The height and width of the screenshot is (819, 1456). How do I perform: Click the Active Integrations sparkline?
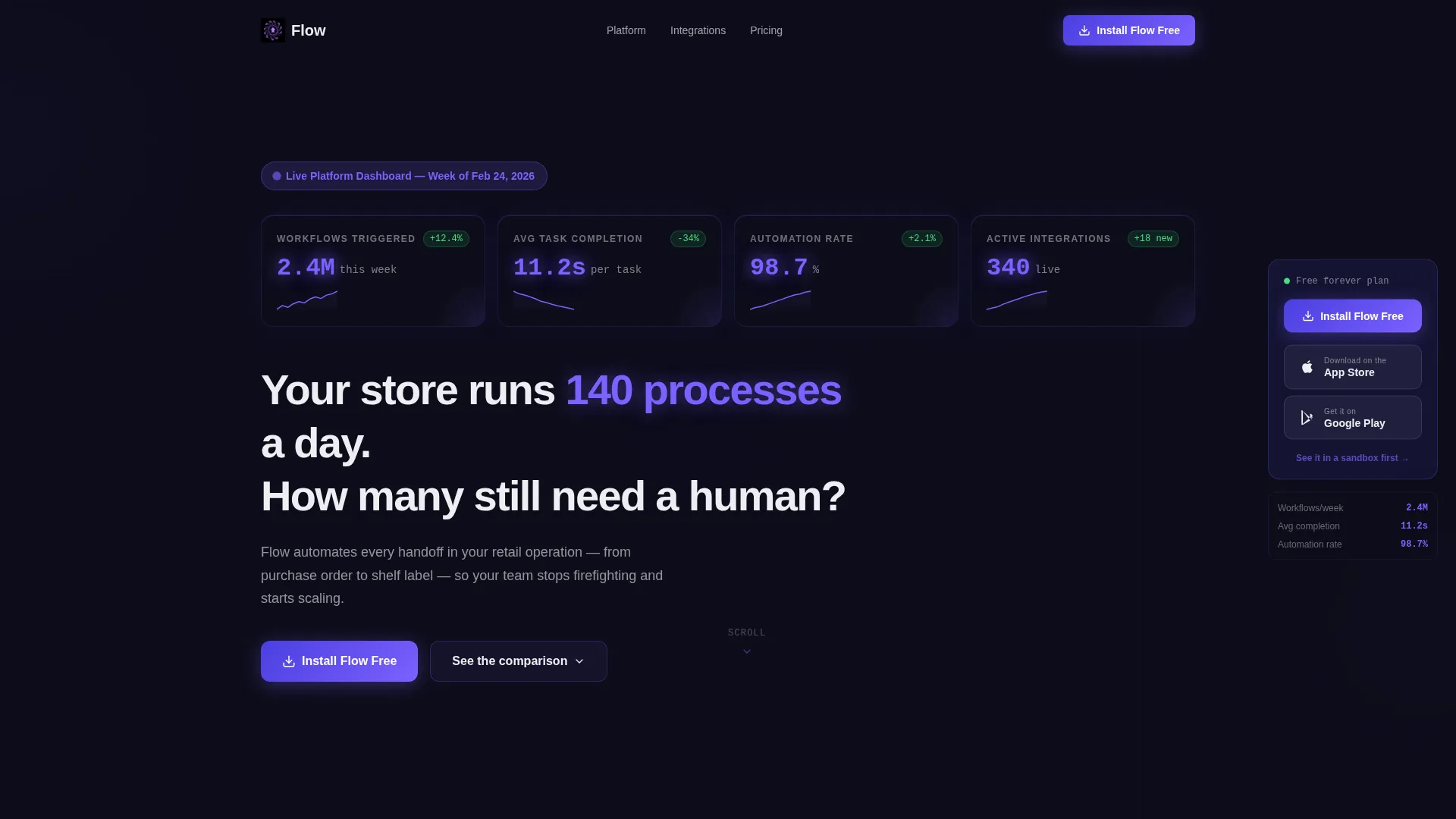click(1017, 300)
